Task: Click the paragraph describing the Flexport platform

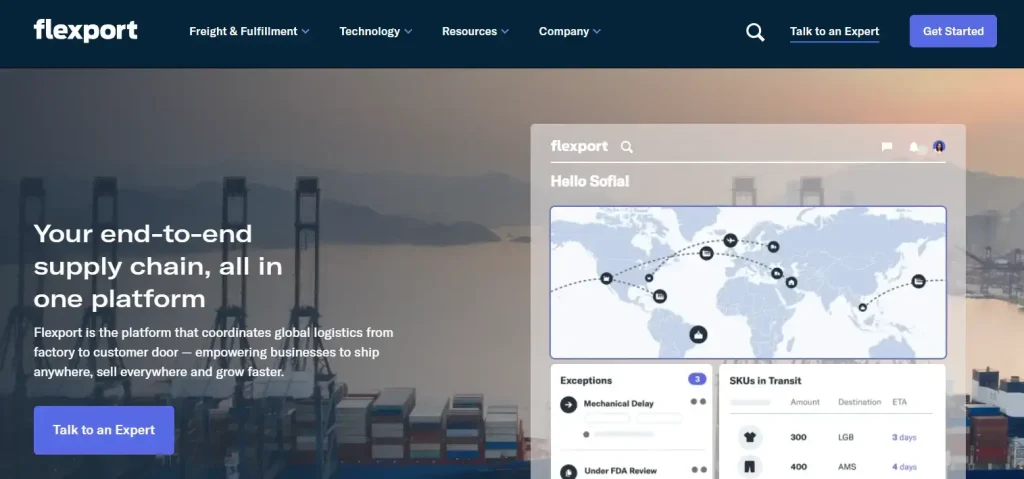Action: pyautogui.click(x=214, y=352)
